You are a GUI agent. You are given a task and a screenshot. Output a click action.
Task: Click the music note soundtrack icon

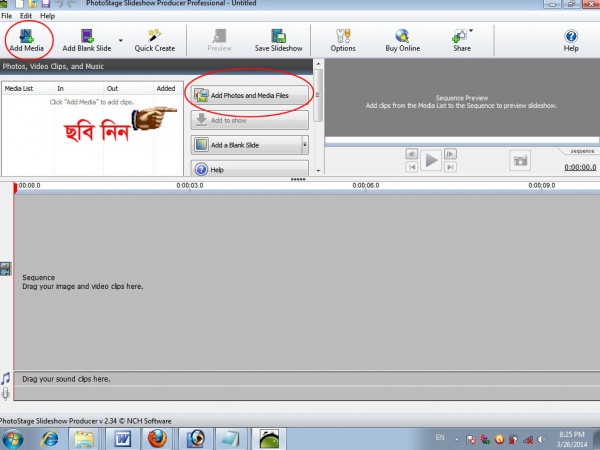(x=5, y=378)
